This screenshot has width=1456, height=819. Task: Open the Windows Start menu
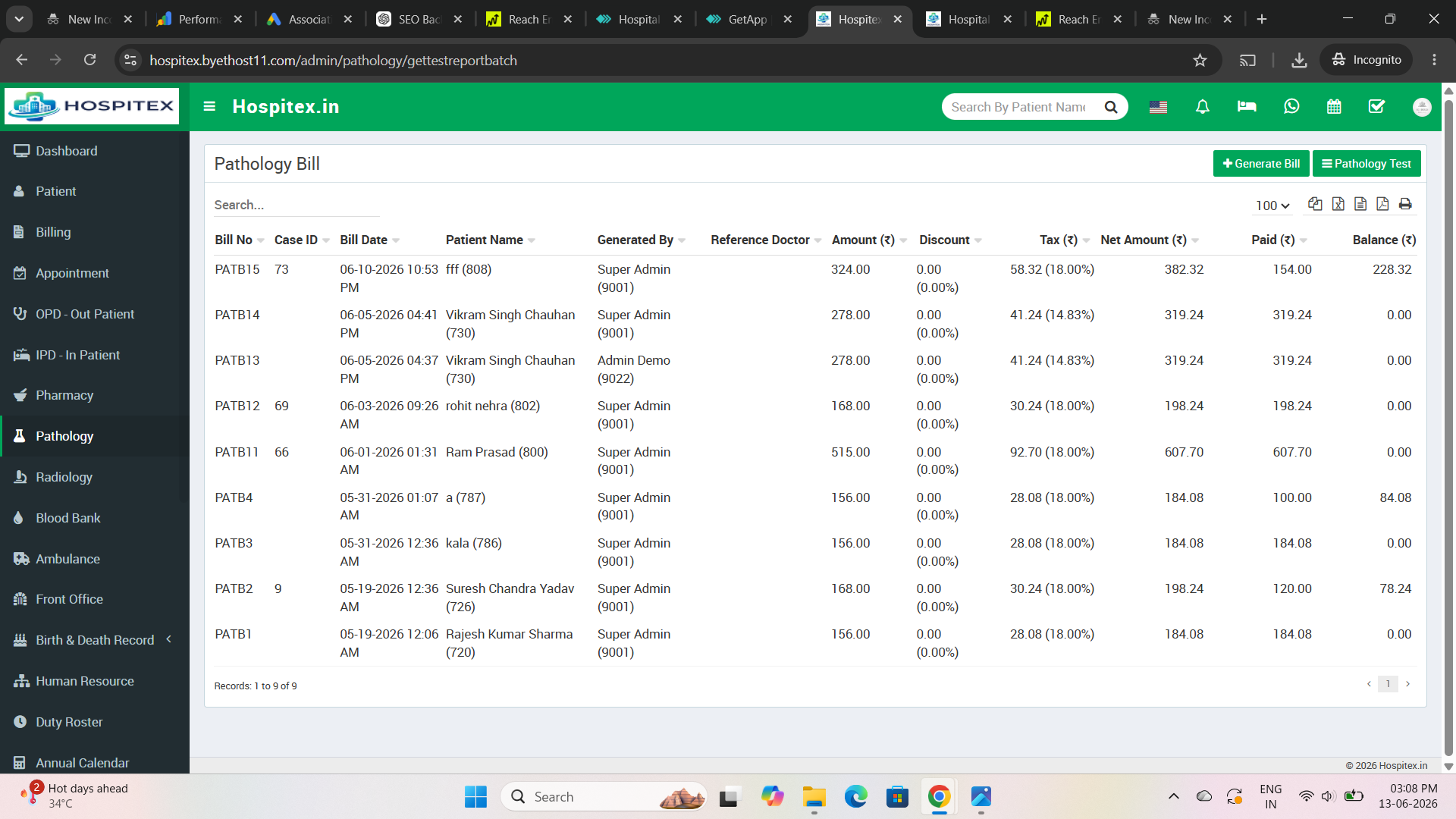coord(475,797)
